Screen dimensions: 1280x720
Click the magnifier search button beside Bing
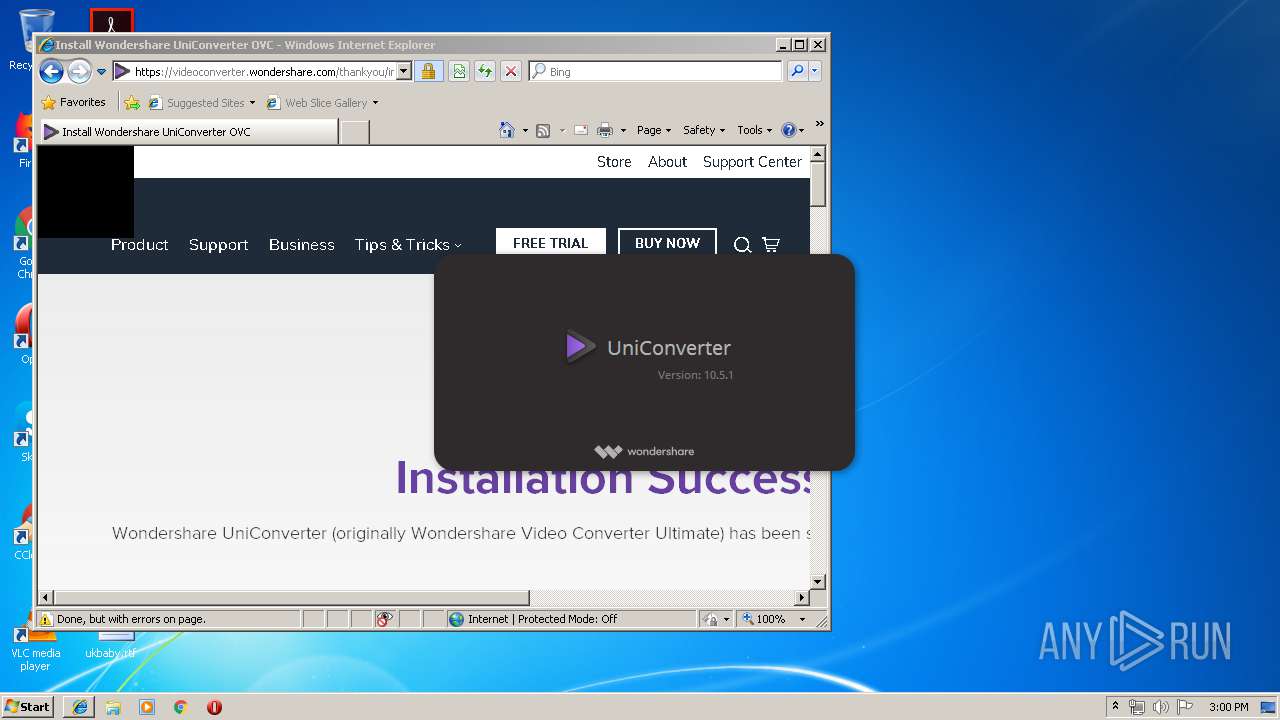coord(797,71)
